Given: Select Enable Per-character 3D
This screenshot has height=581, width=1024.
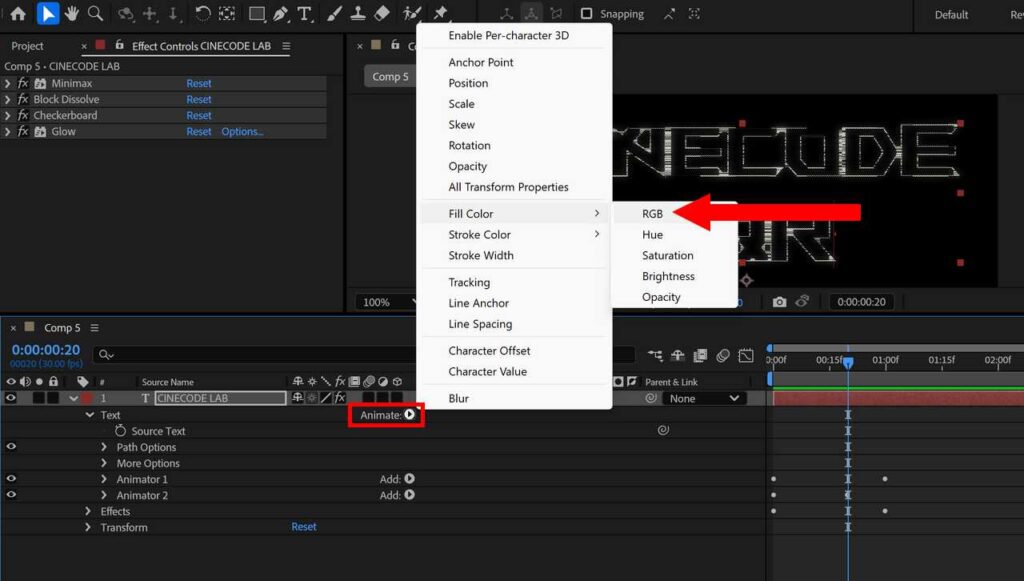Looking at the screenshot, I should pyautogui.click(x=509, y=35).
